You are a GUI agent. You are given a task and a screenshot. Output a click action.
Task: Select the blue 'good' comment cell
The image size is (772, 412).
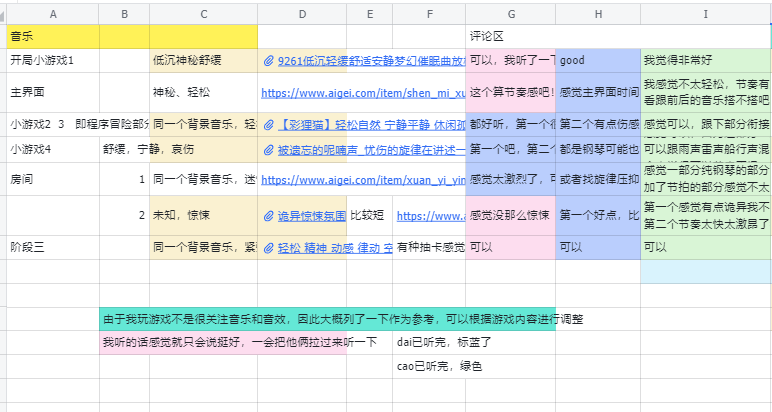tap(597, 61)
